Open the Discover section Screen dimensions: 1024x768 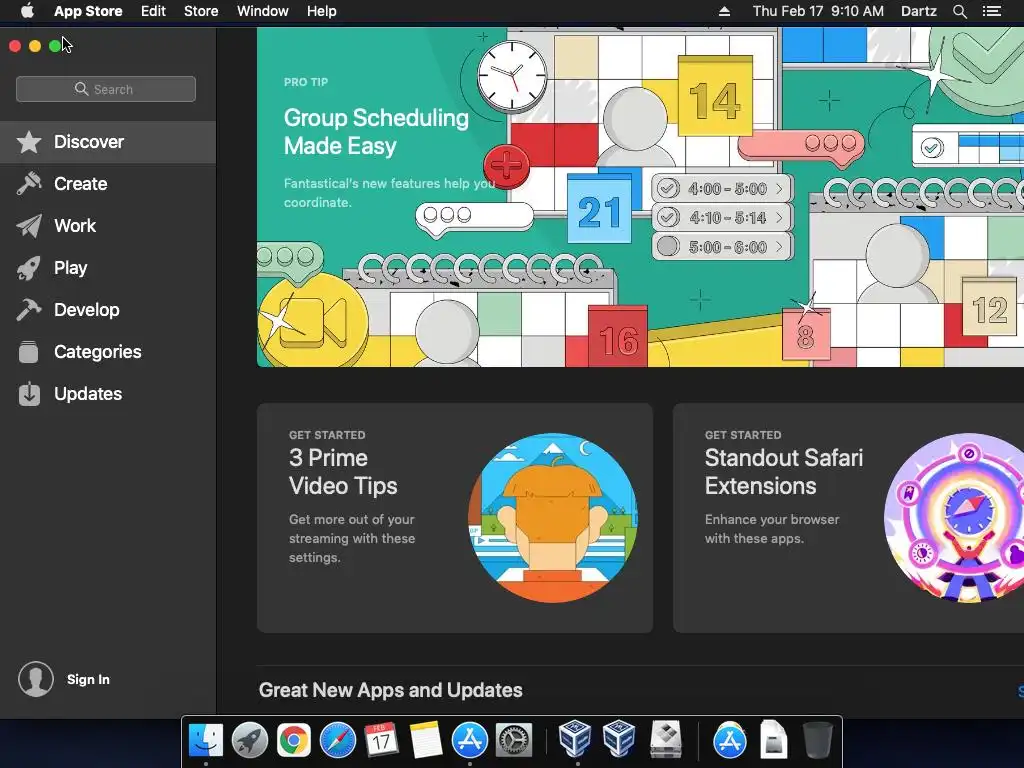[108, 142]
